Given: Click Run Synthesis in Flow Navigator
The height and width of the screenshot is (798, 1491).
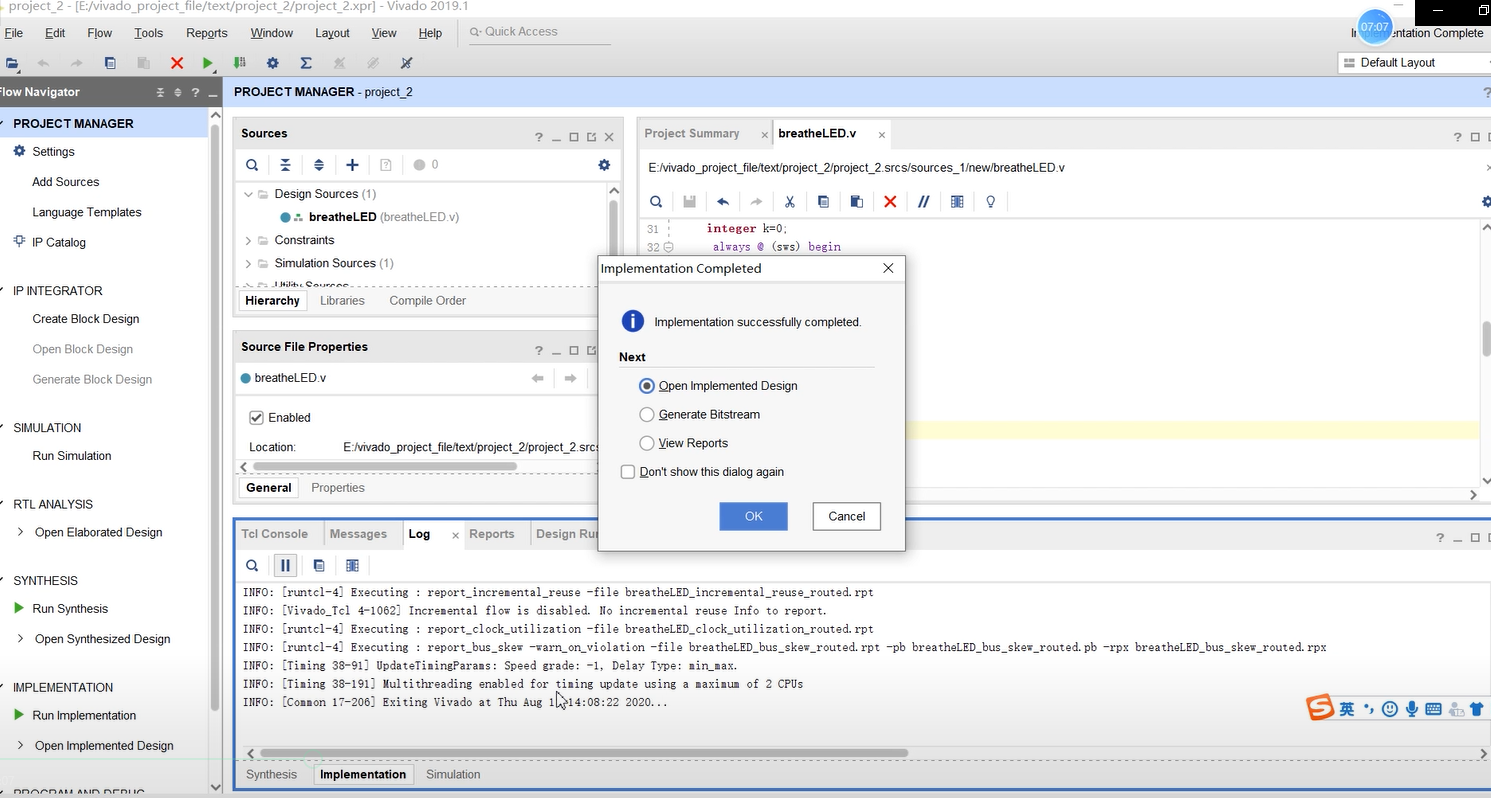Looking at the screenshot, I should coord(70,609).
